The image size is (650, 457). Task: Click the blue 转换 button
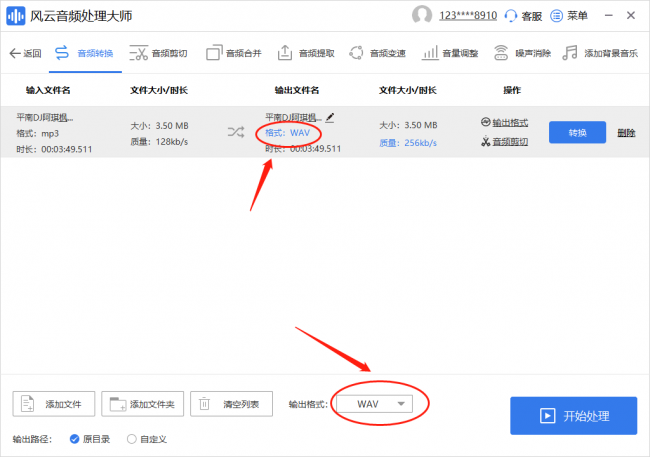pos(577,132)
